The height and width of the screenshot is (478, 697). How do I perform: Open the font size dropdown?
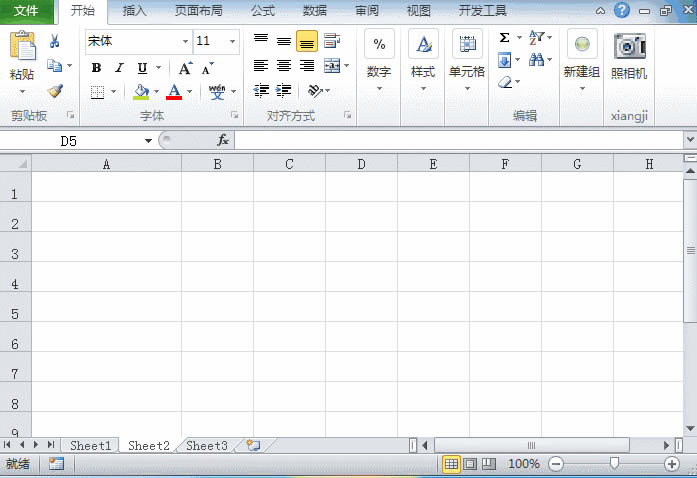click(x=233, y=42)
